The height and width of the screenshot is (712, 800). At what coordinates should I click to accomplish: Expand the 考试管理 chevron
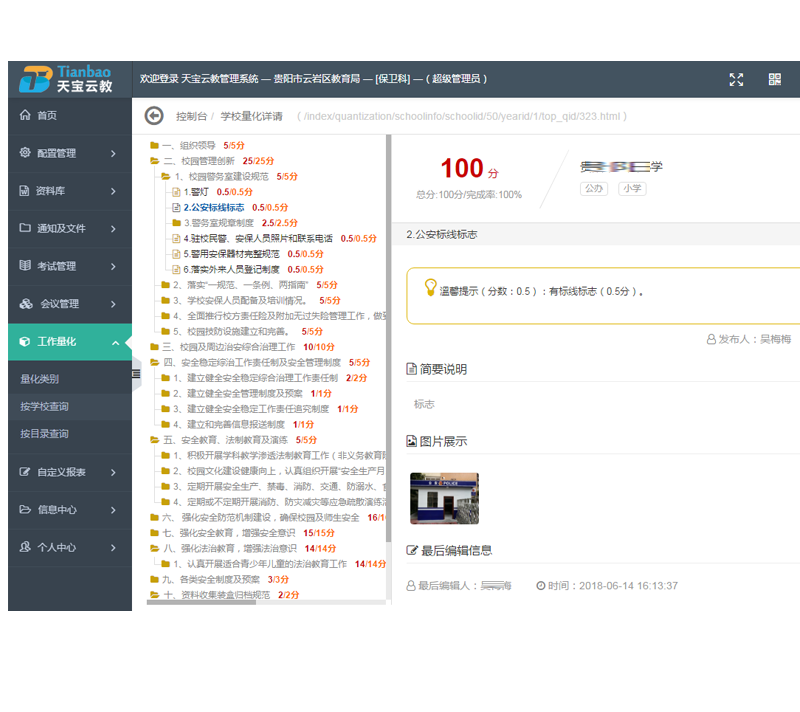pos(113,267)
